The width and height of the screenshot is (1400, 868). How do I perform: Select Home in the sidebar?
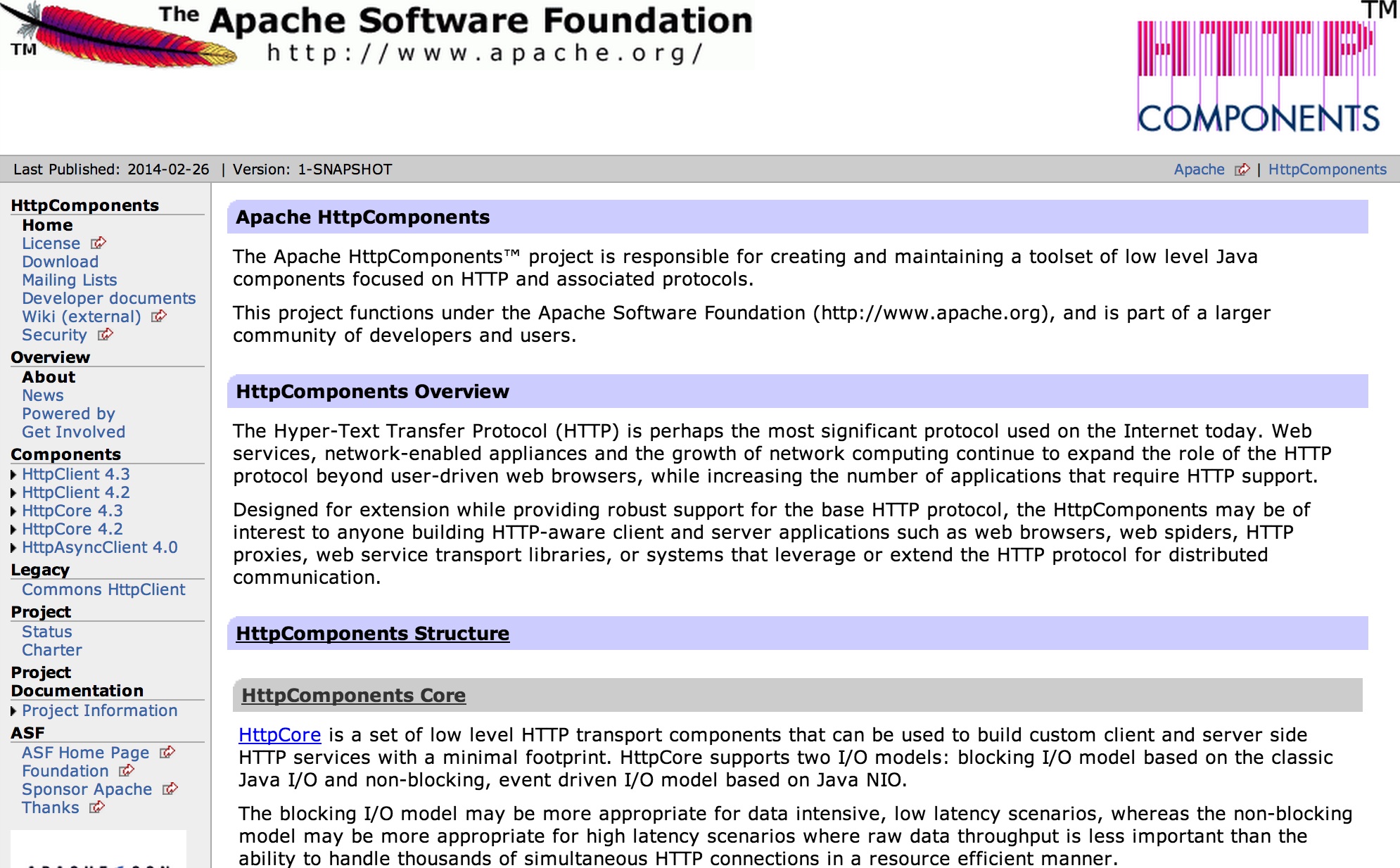coord(47,225)
